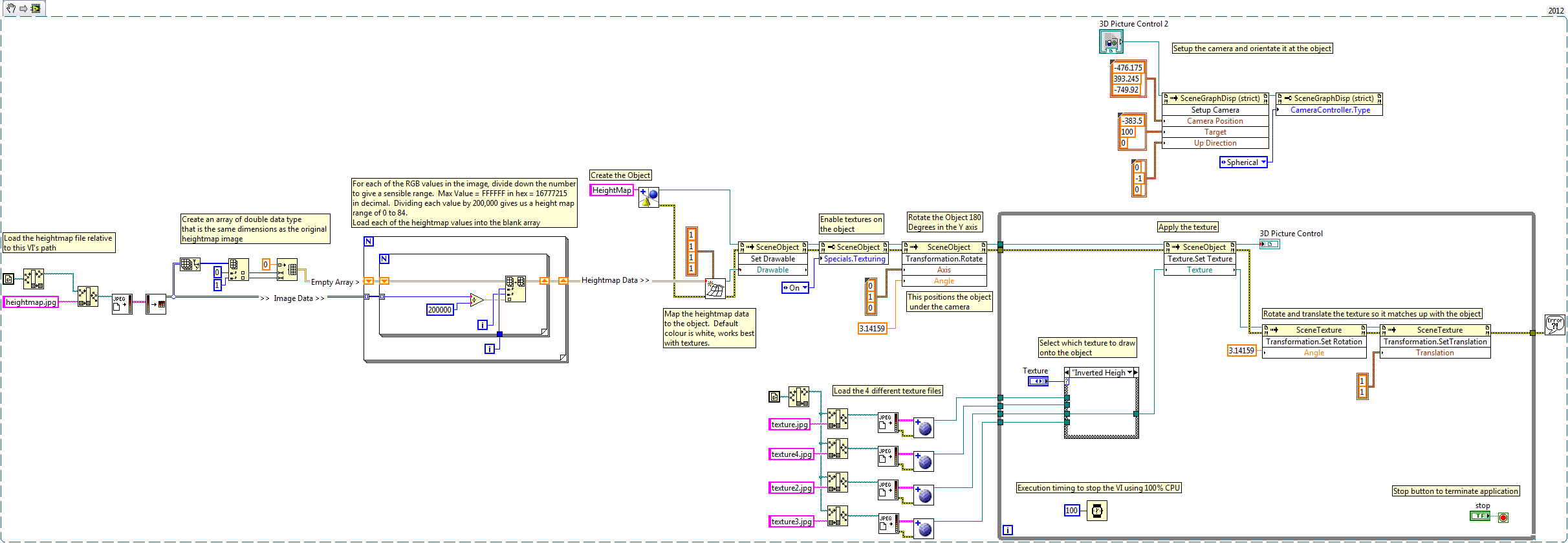
Task: Toggle the stop Boolean terminal
Action: (x=1480, y=516)
